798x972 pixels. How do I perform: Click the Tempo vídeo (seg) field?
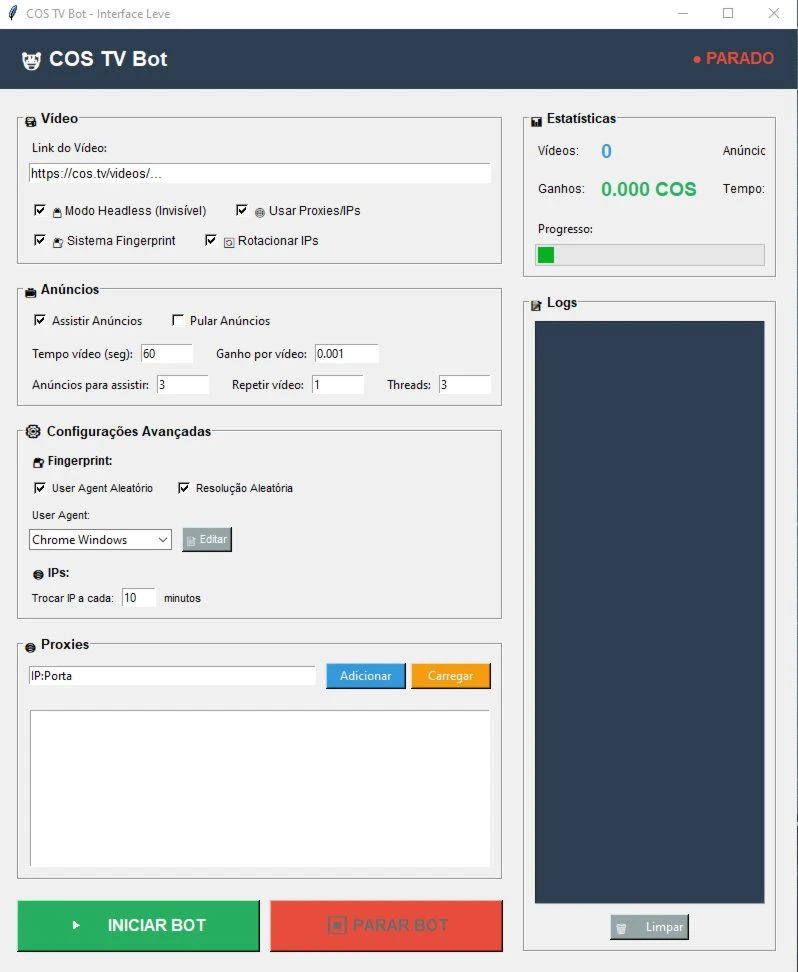pos(167,354)
